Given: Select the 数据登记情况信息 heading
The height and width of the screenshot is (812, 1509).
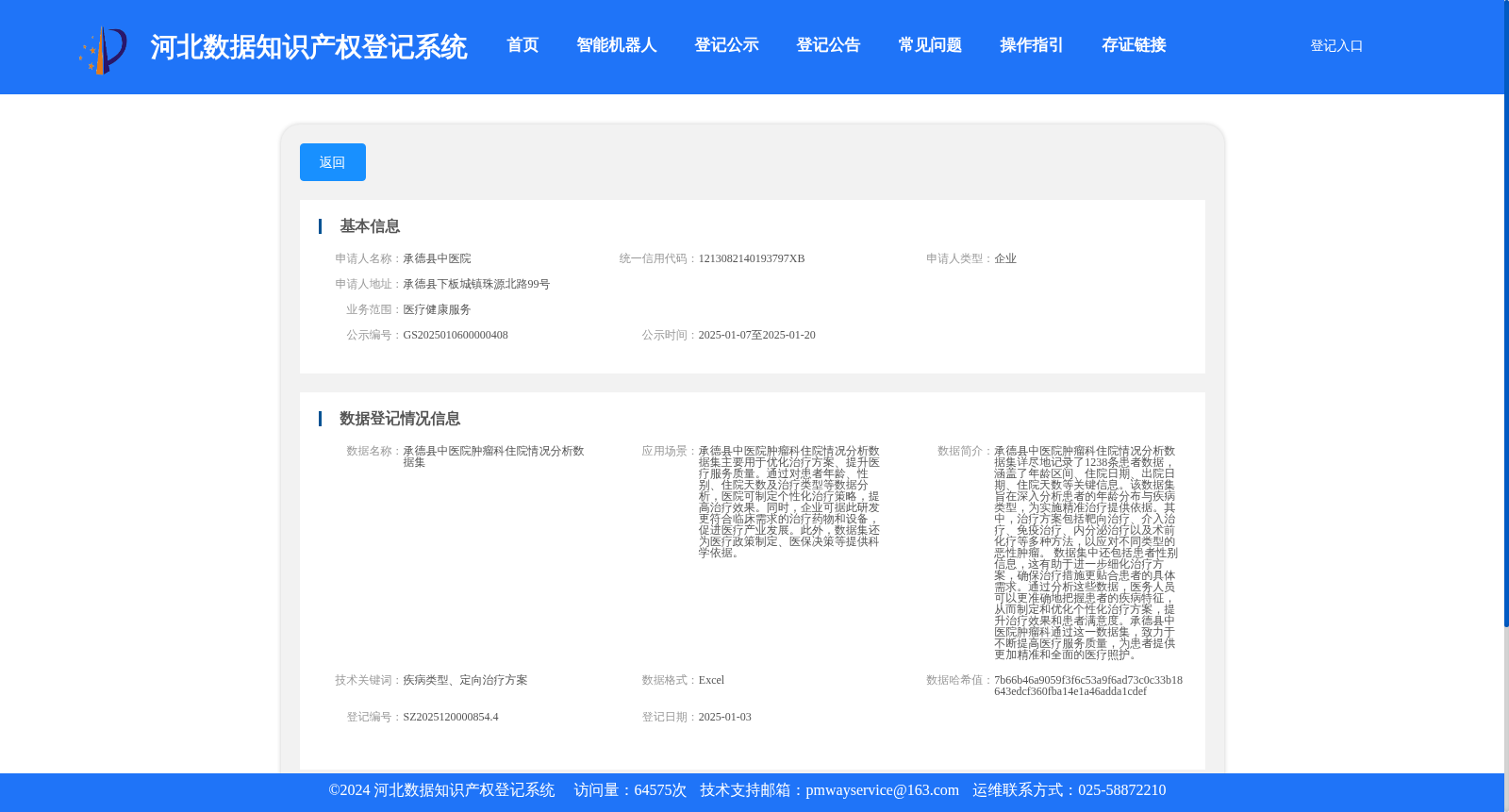Looking at the screenshot, I should pyautogui.click(x=400, y=419).
